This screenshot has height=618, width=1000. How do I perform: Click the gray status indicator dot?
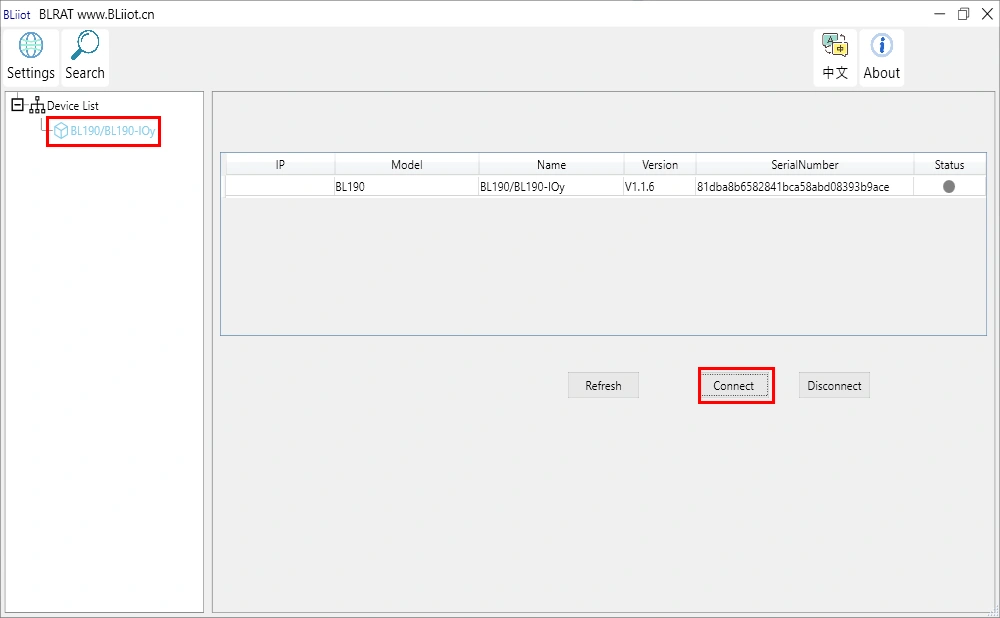[x=948, y=187]
